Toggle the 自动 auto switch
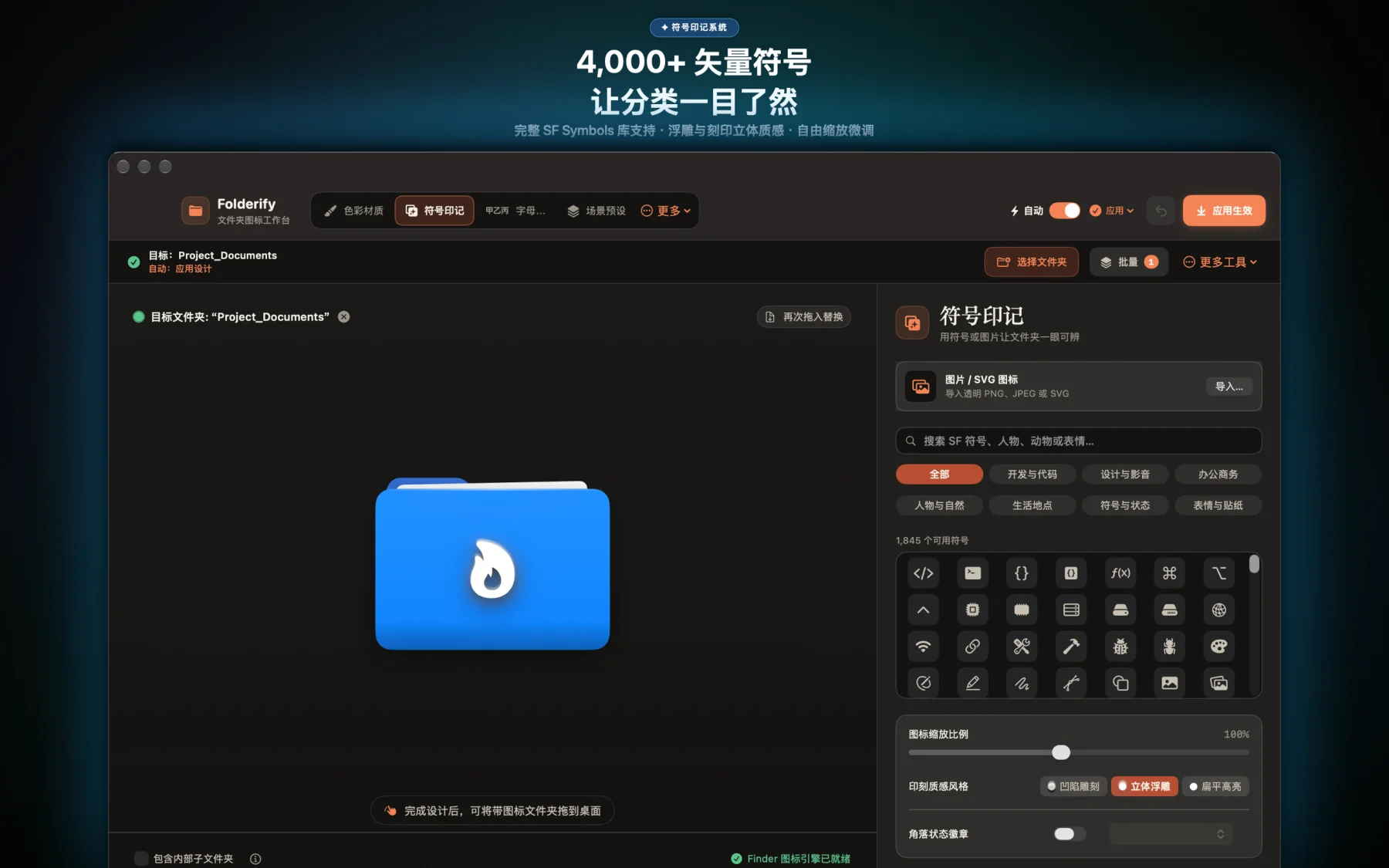Screen dimensions: 1389x868 [1065, 211]
